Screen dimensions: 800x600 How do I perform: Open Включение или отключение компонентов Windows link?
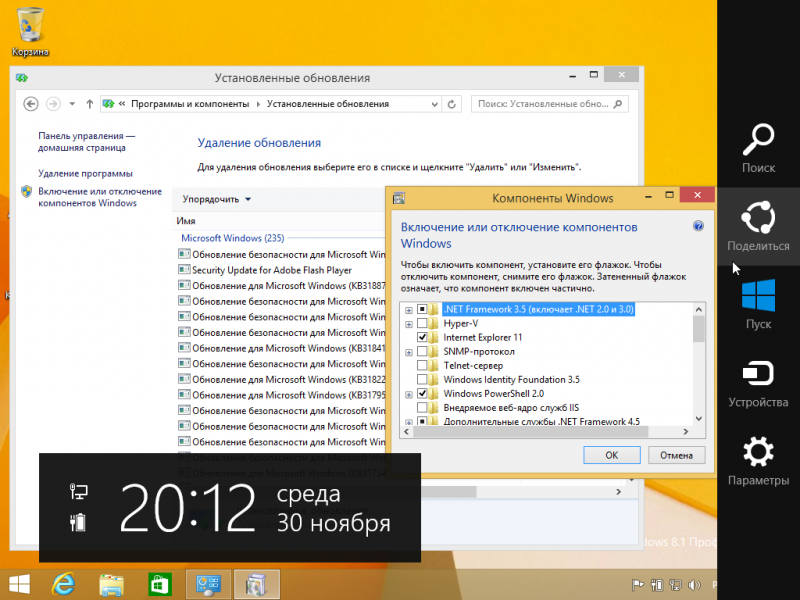point(100,197)
